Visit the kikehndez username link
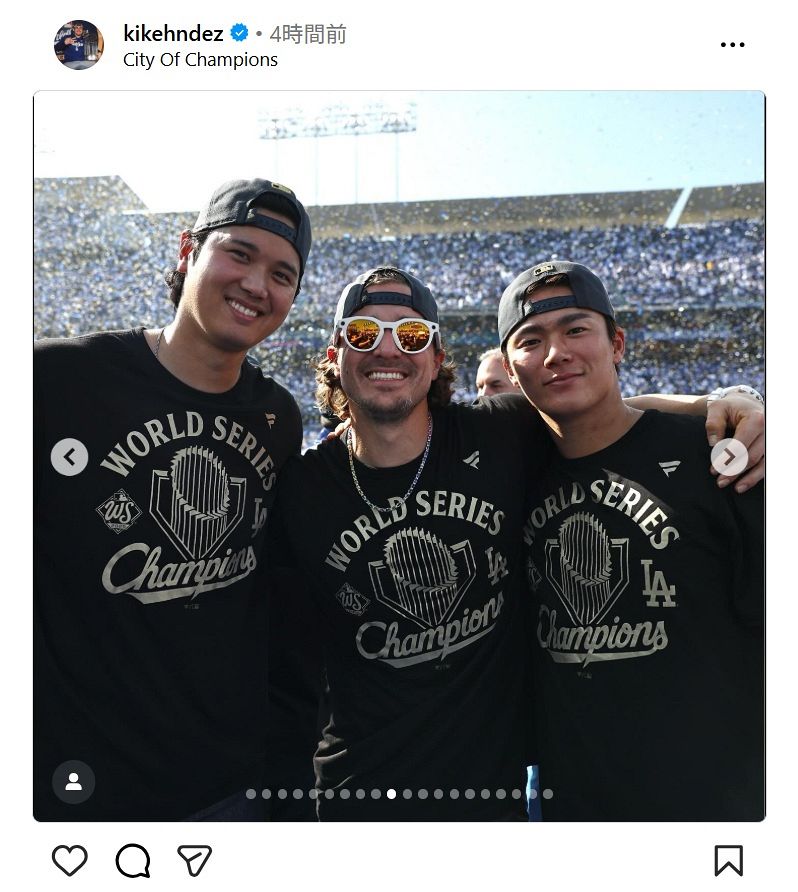 (173, 34)
